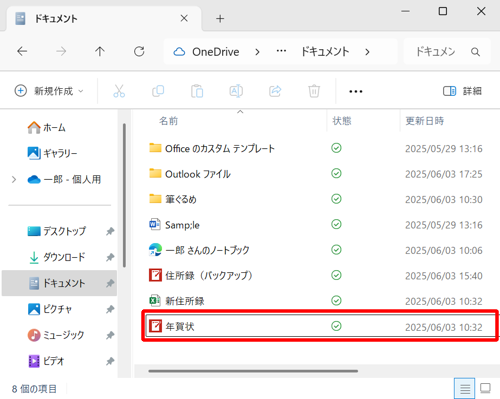Refresh the current folder view
The width and height of the screenshot is (500, 399).
click(139, 51)
